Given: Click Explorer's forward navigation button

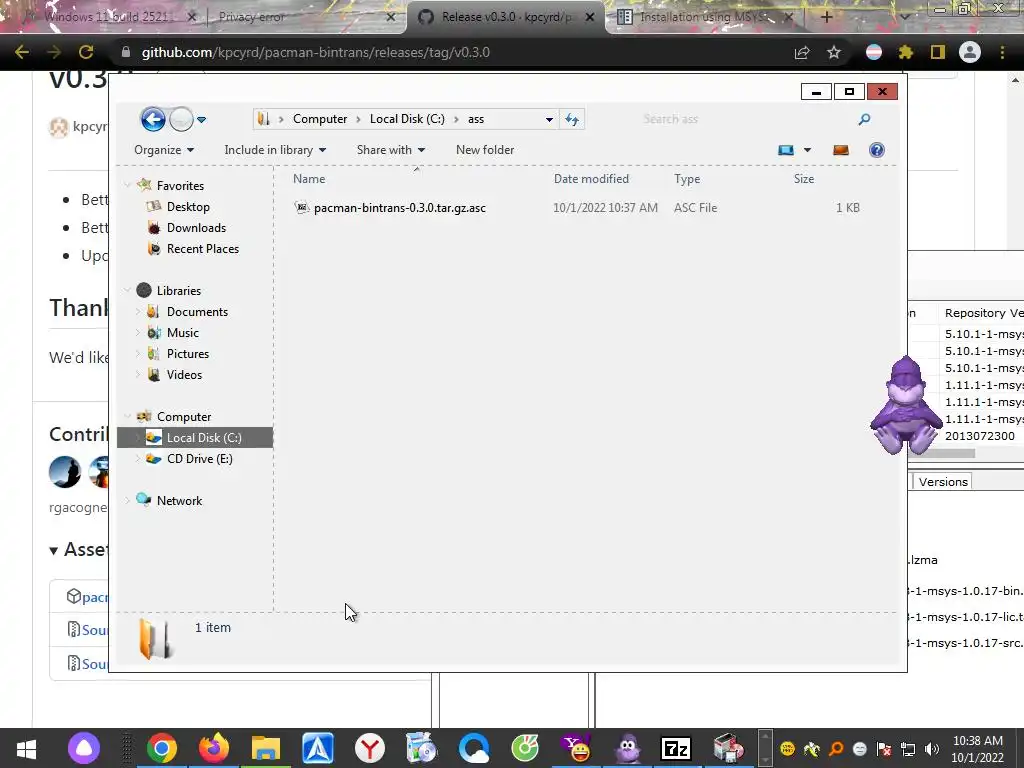Looking at the screenshot, I should [x=181, y=120].
